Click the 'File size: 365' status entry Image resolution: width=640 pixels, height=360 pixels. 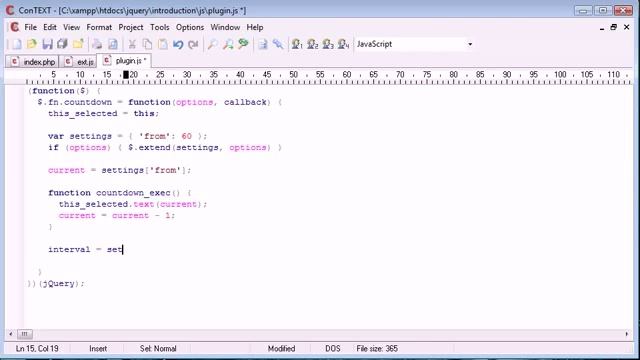point(377,349)
